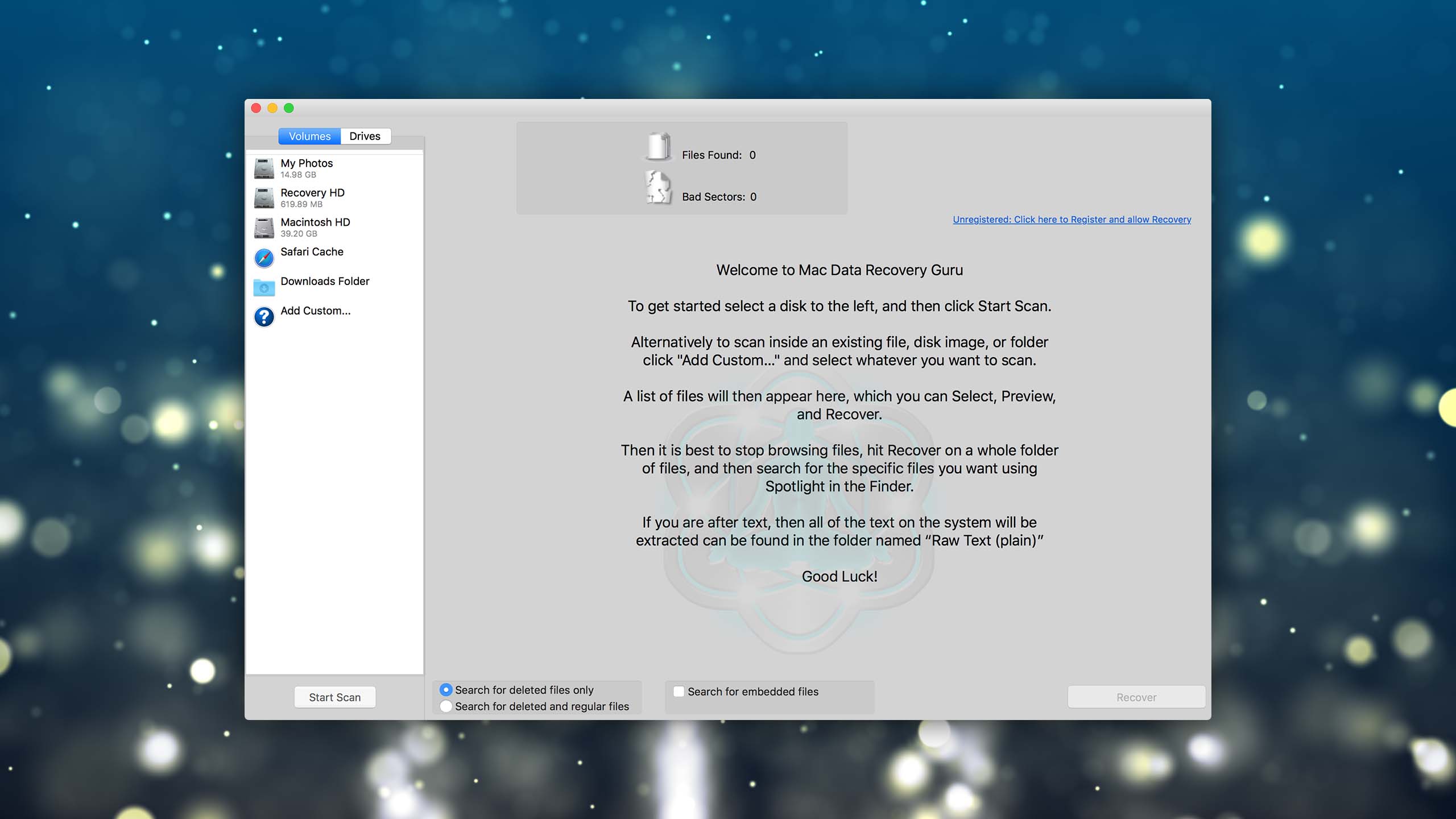1456x819 pixels.
Task: Click the 39.20 GB size label
Action: pos(299,234)
